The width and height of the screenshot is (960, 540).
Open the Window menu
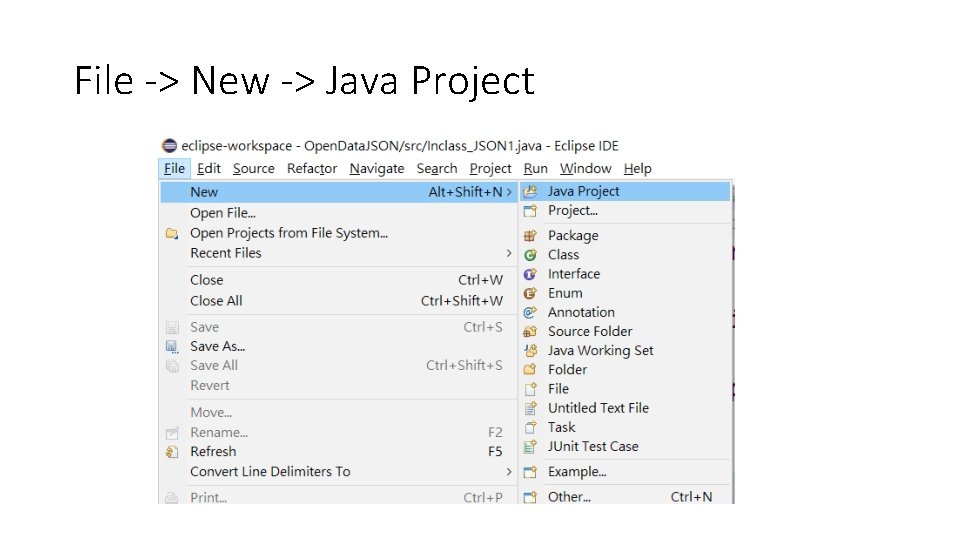click(x=585, y=169)
